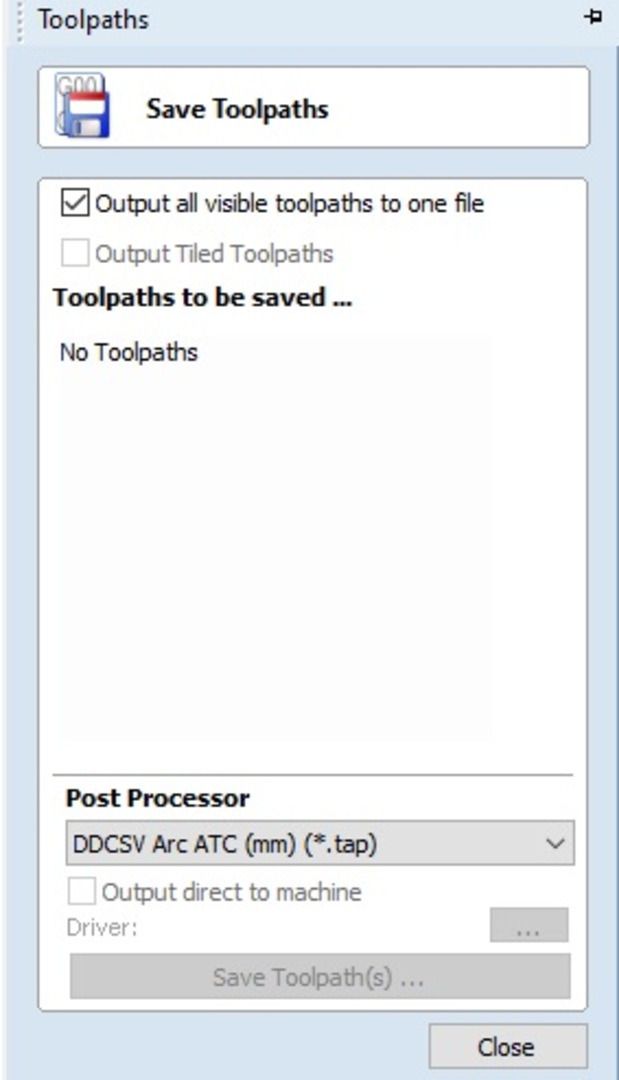Select the No Toolpaths list entry
Screen dimensions: 619x1080
[x=129, y=352]
